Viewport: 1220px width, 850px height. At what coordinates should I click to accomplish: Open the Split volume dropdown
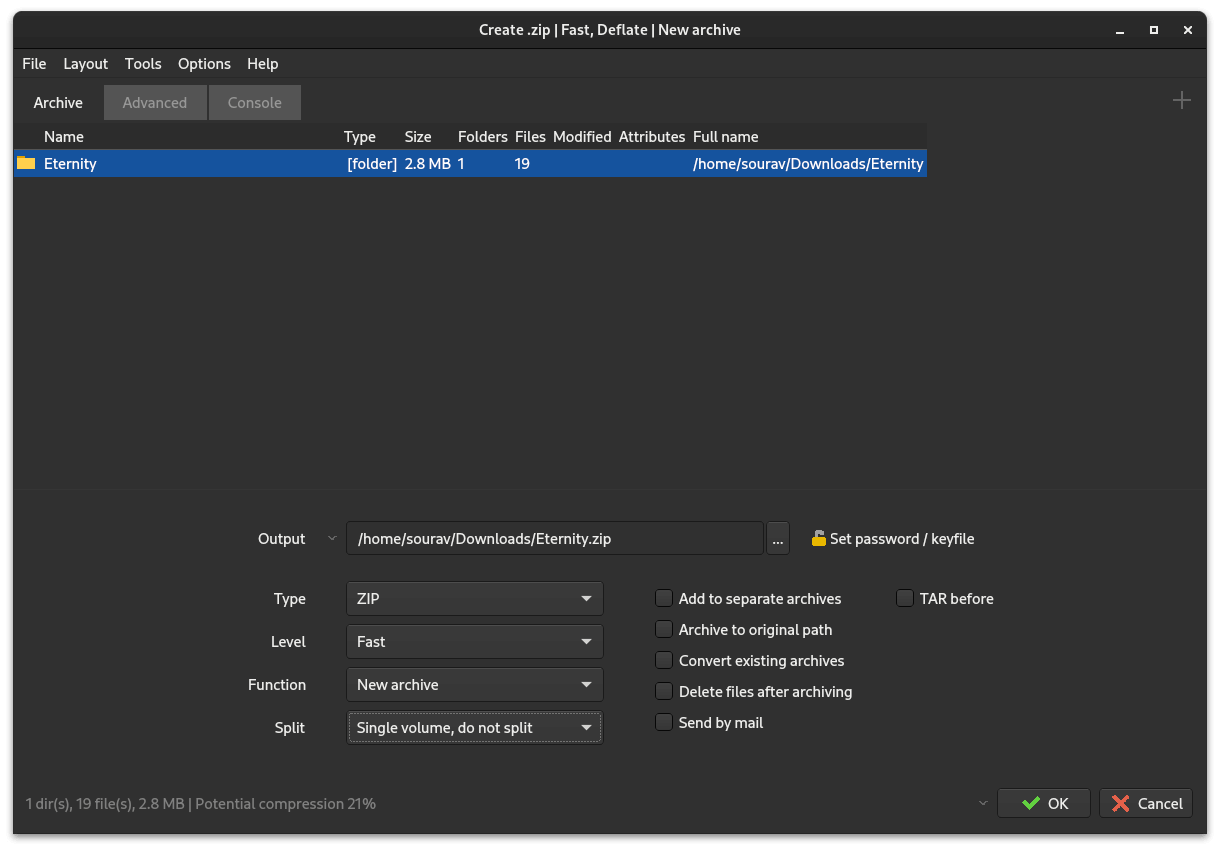[x=474, y=727]
